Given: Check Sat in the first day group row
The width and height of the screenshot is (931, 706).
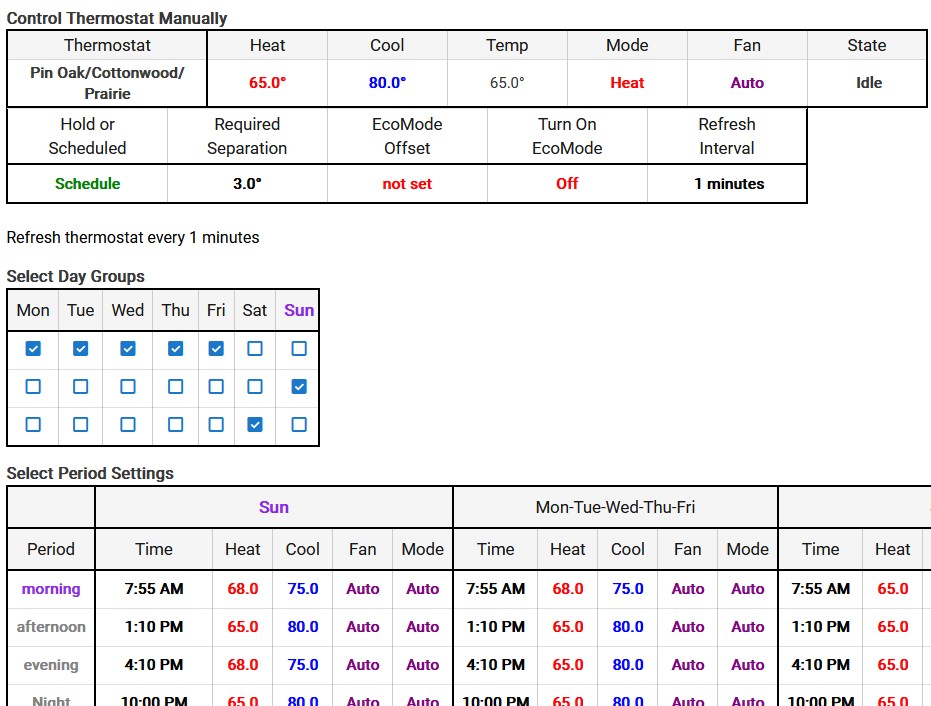Looking at the screenshot, I should [x=255, y=349].
